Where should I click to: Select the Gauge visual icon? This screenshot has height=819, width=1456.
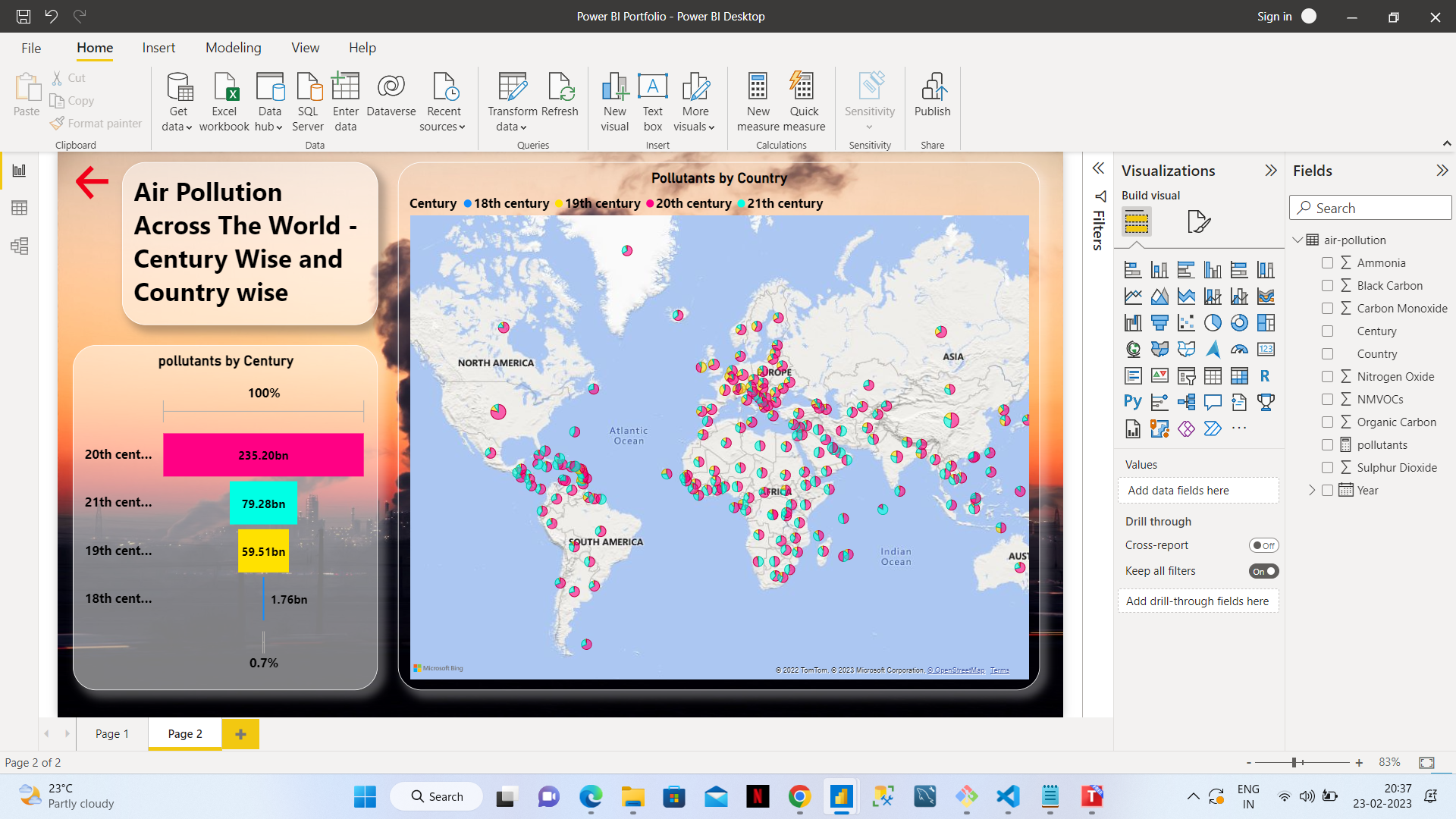coord(1240,350)
